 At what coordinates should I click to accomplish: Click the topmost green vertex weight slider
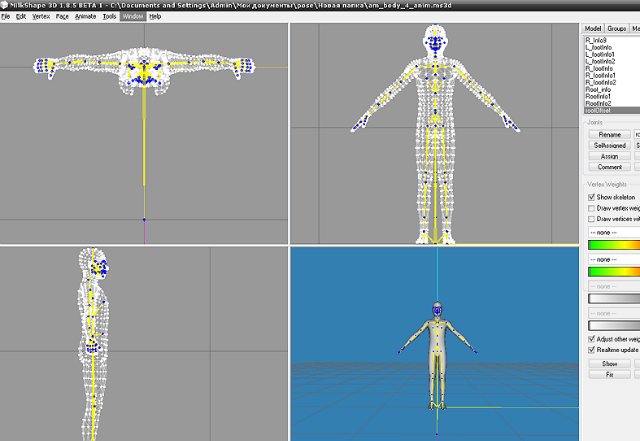click(x=612, y=244)
